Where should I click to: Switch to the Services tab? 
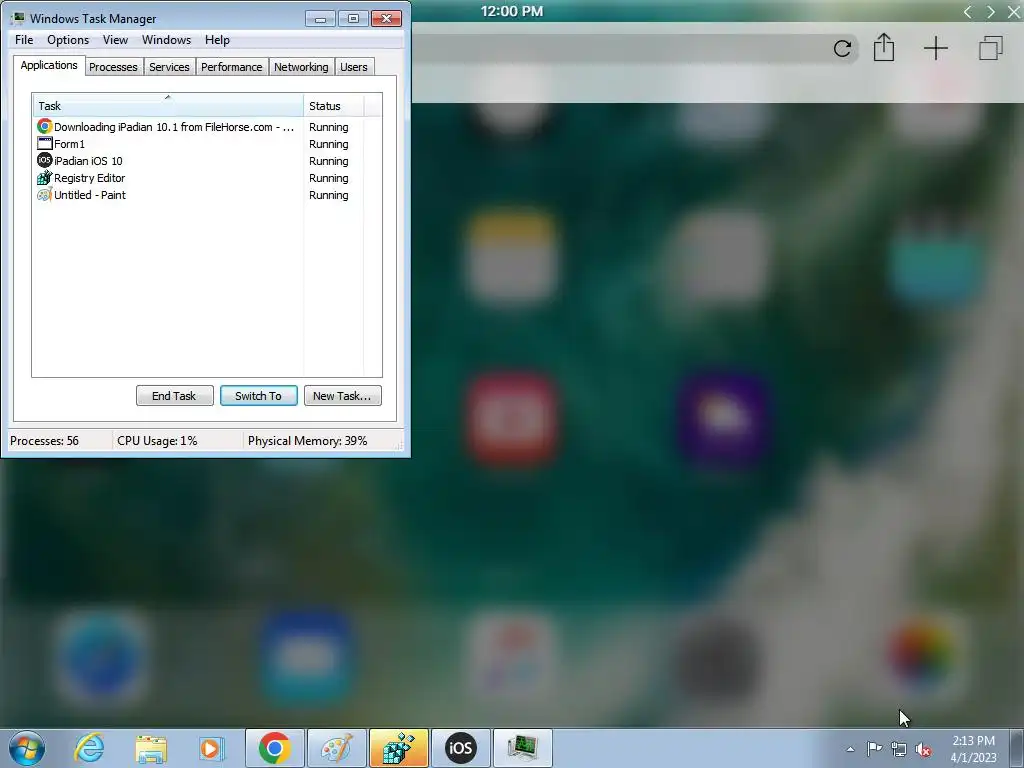(x=169, y=67)
